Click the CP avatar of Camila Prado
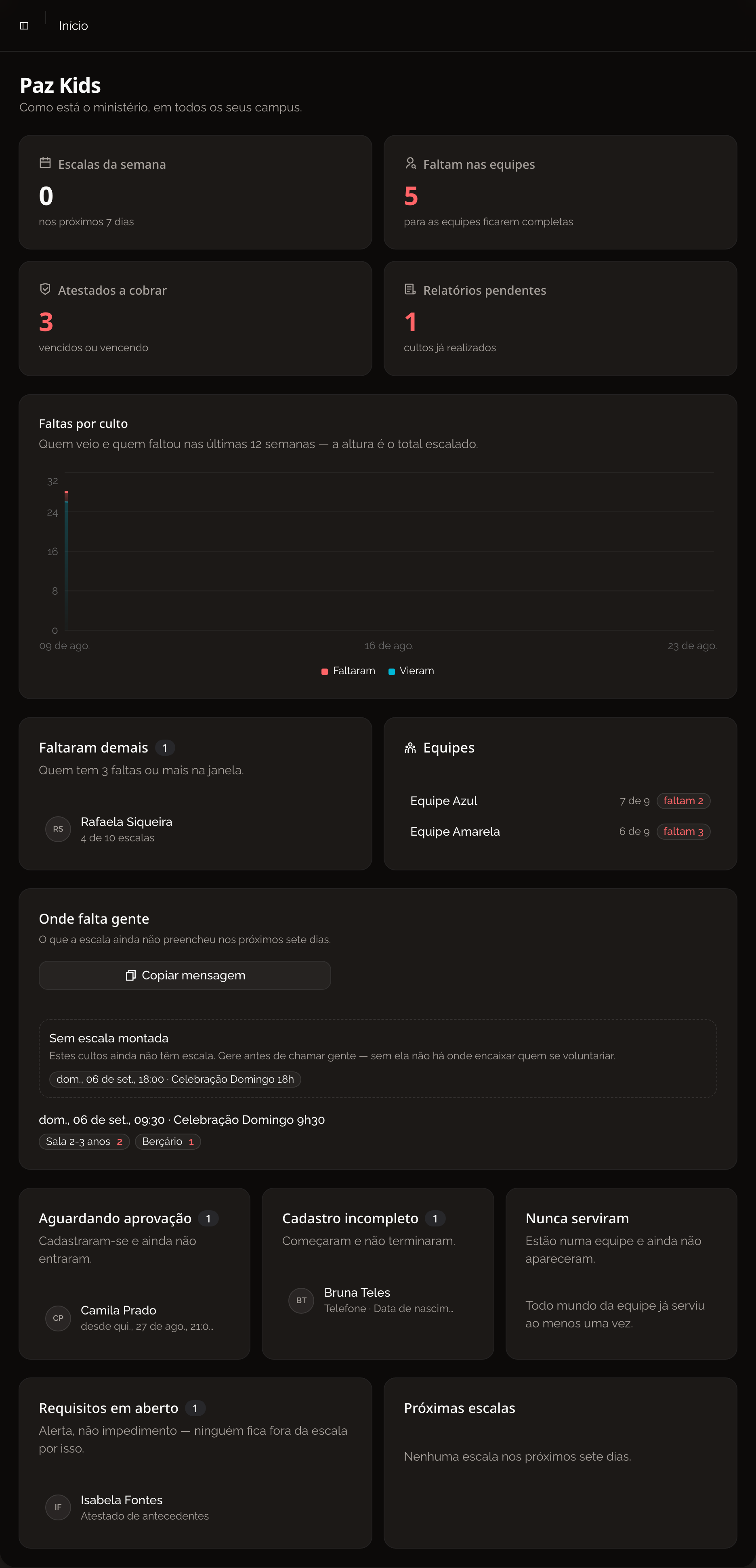This screenshot has height=1568, width=756. pyautogui.click(x=59, y=1318)
